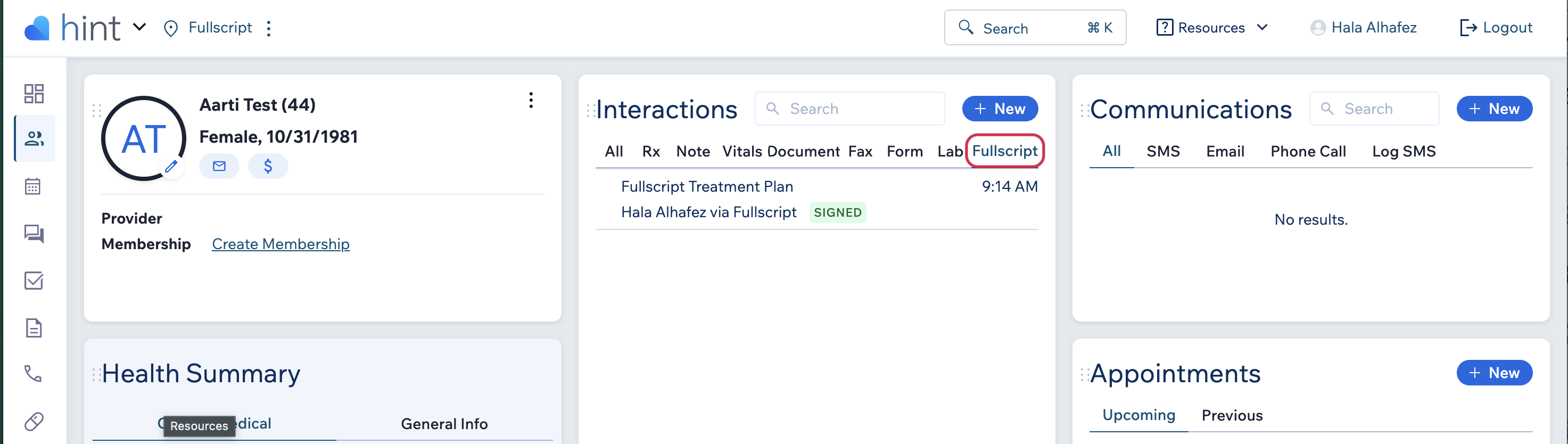Open the documents sidebar icon
This screenshot has height=444, width=1568.
(x=34, y=327)
